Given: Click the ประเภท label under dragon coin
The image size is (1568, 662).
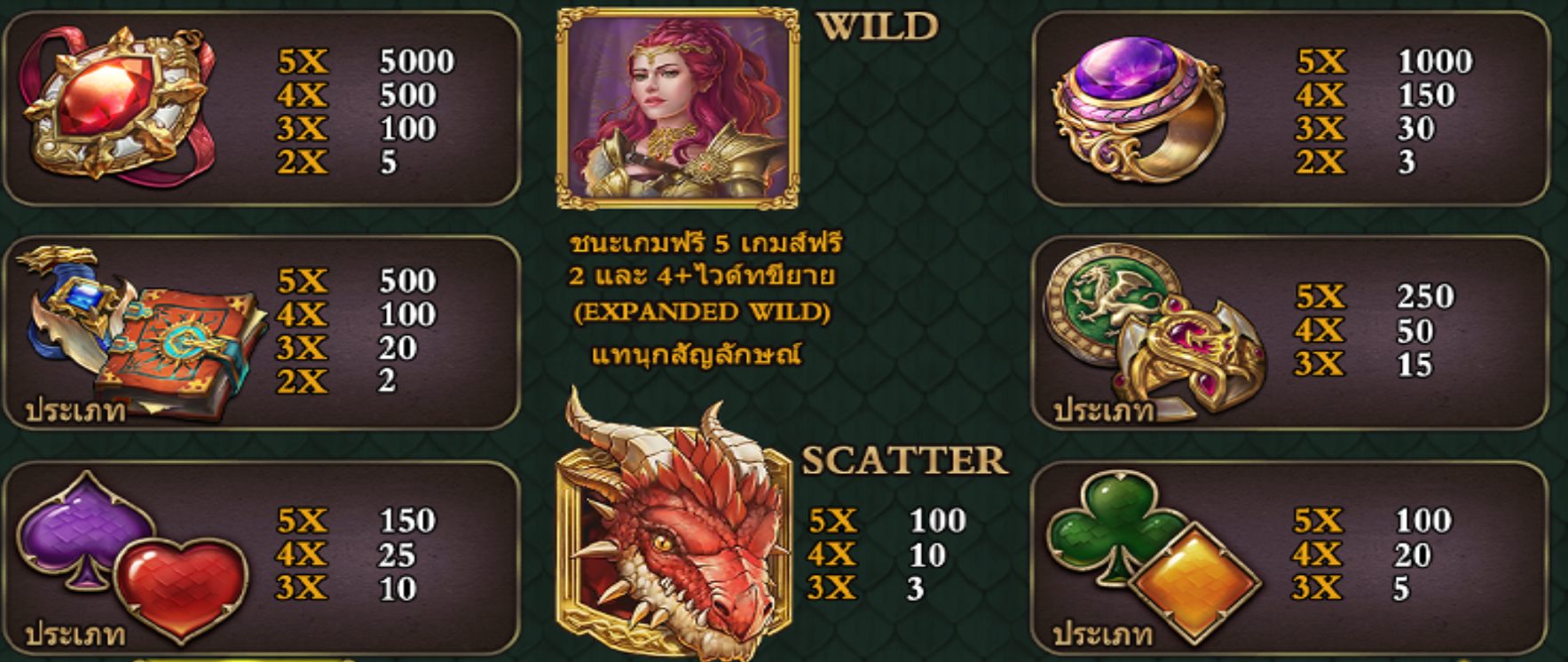Looking at the screenshot, I should [1103, 411].
